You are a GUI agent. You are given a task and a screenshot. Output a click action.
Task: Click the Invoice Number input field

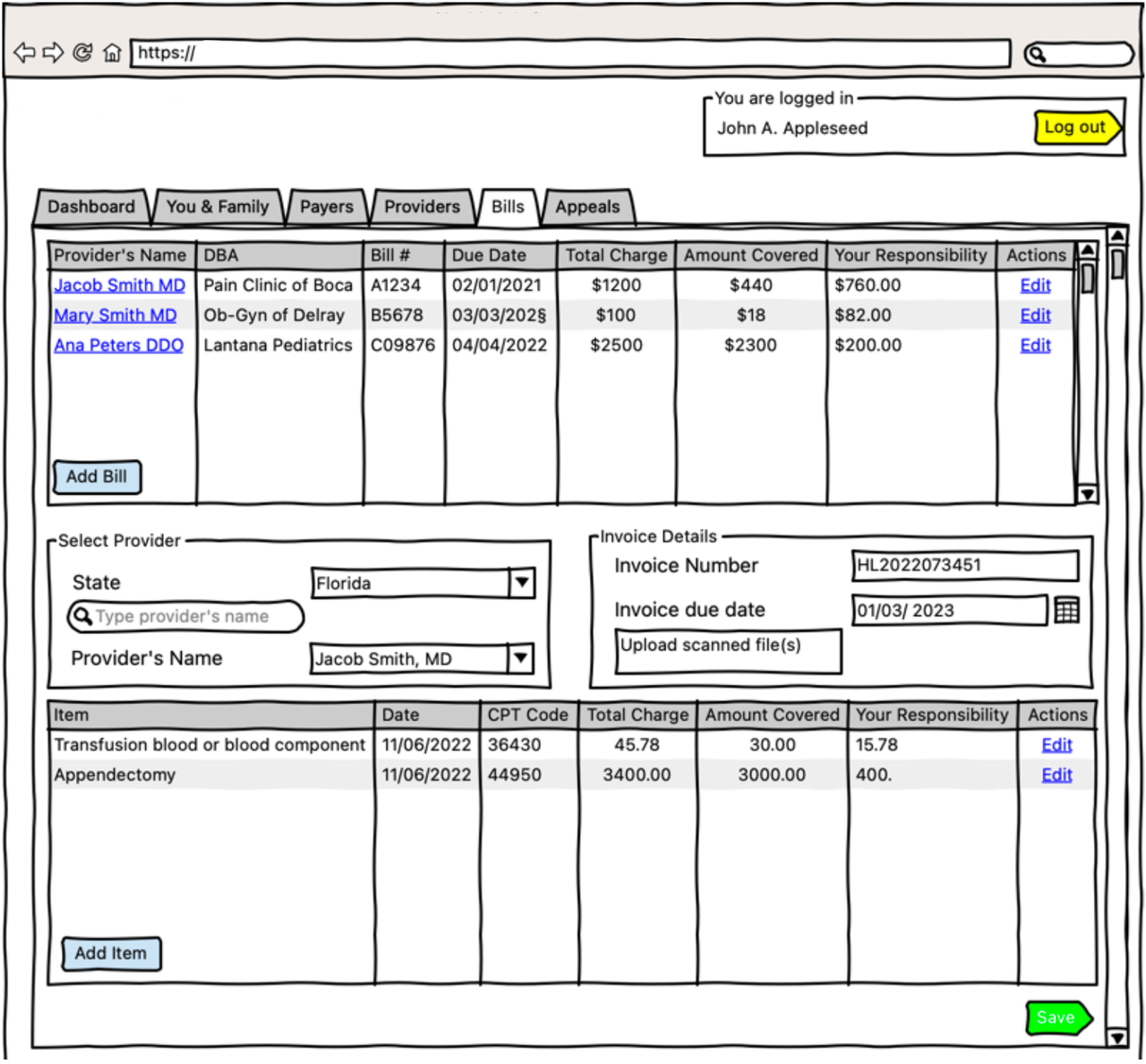(x=965, y=565)
